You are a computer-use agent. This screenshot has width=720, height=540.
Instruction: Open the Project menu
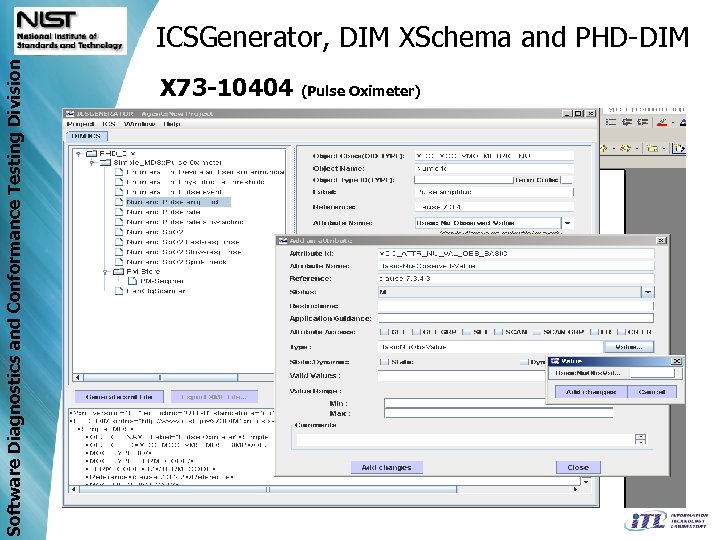pos(80,124)
